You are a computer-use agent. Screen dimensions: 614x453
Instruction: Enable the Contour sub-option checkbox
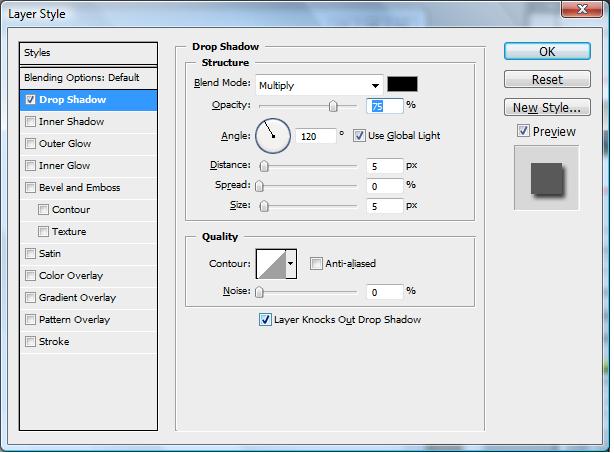[43, 209]
